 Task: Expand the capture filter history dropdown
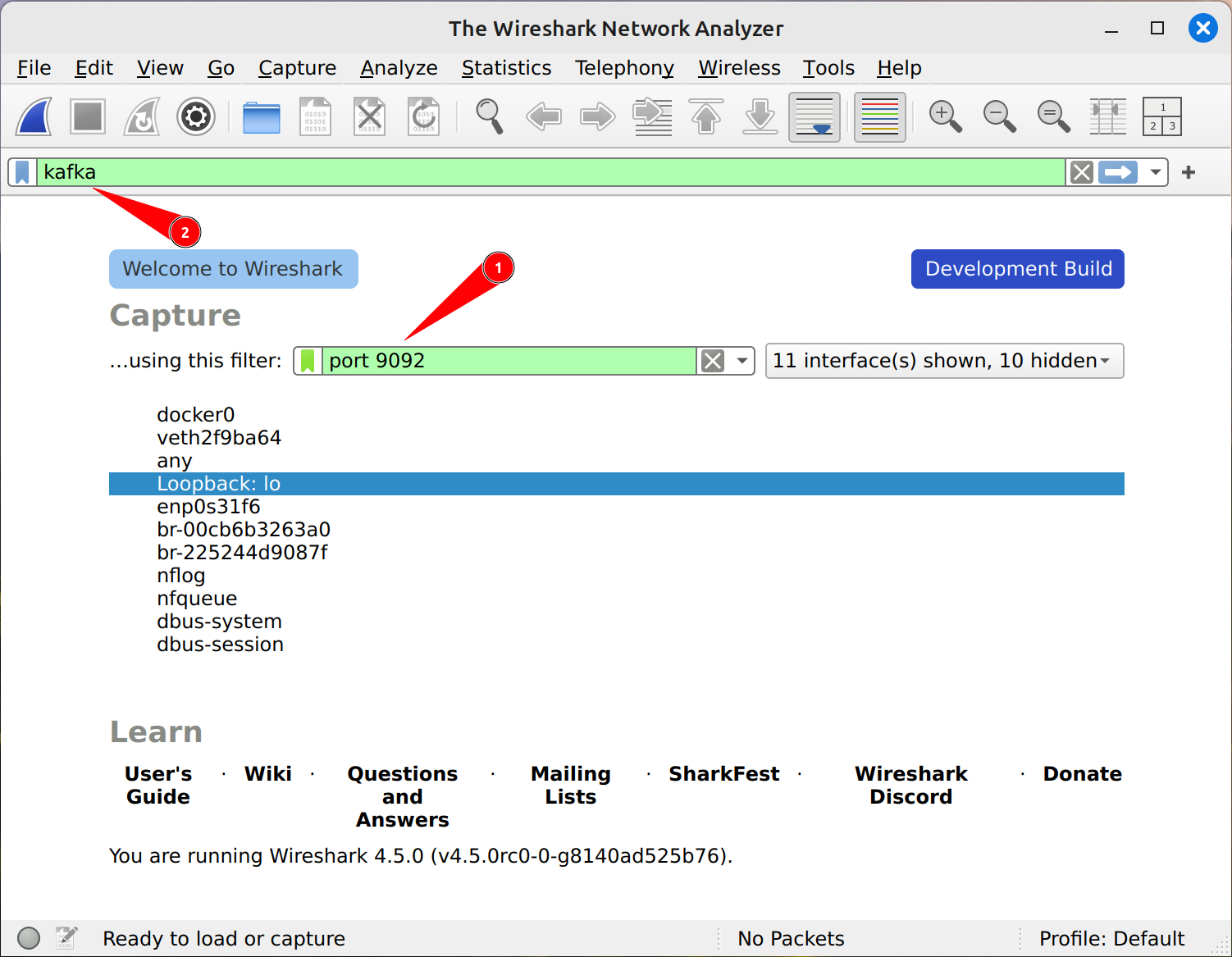click(741, 361)
